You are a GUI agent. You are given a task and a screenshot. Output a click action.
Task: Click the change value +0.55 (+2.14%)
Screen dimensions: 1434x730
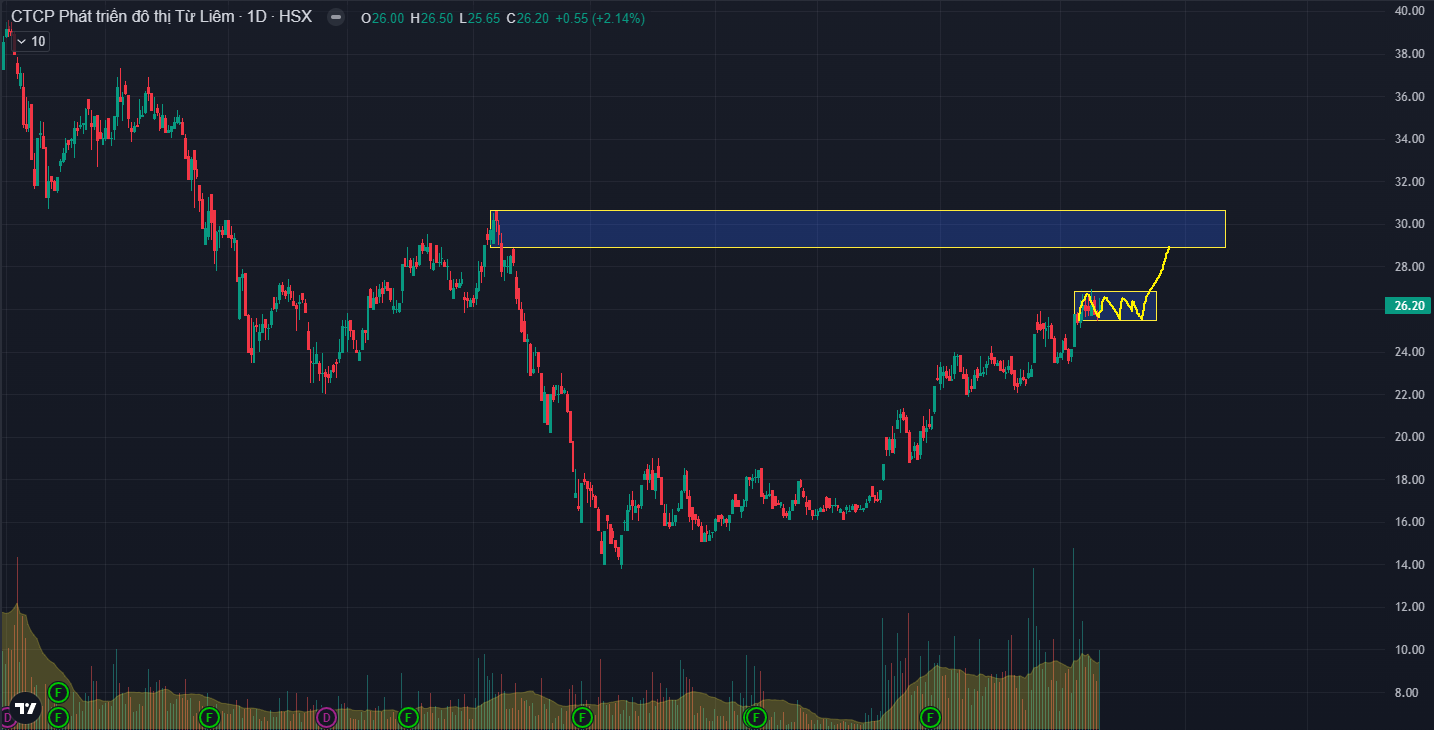600,19
